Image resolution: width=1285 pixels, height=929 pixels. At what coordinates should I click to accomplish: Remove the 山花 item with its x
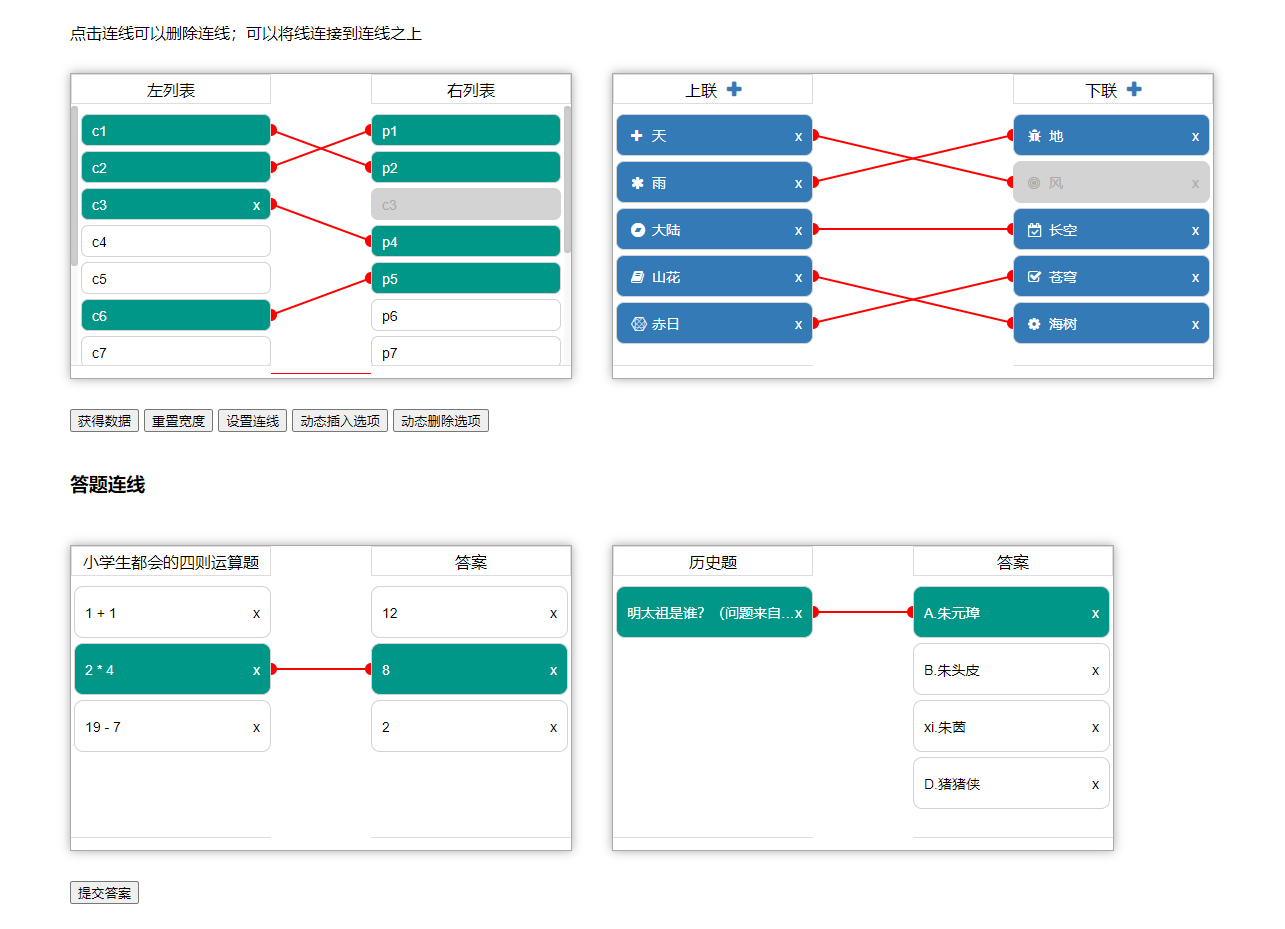click(x=798, y=277)
